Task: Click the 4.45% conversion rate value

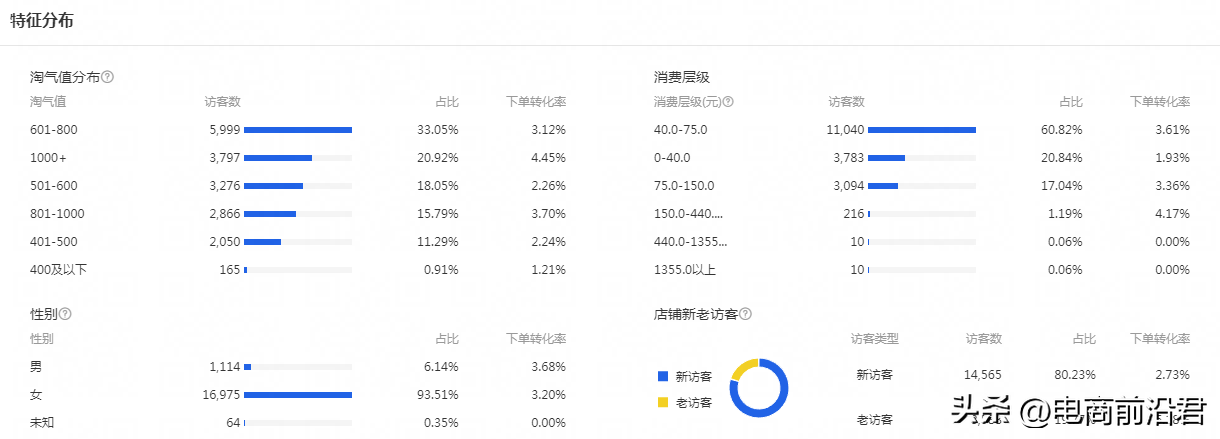Action: [x=549, y=158]
